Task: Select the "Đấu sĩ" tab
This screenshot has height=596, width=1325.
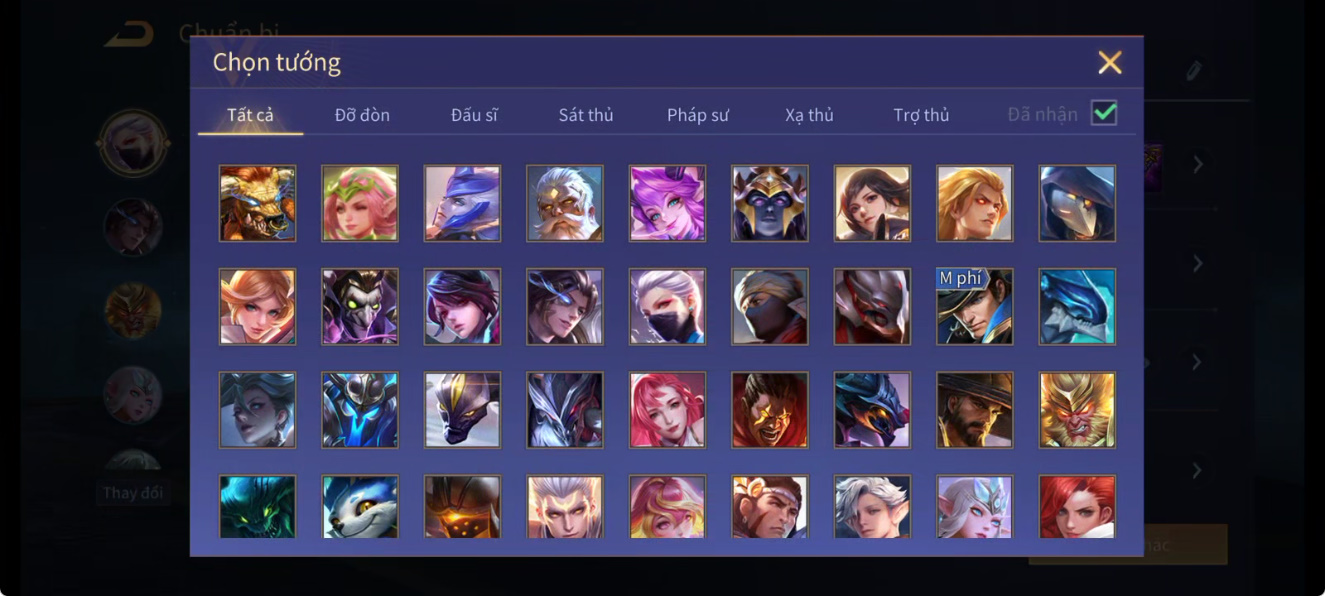Action: 474,115
